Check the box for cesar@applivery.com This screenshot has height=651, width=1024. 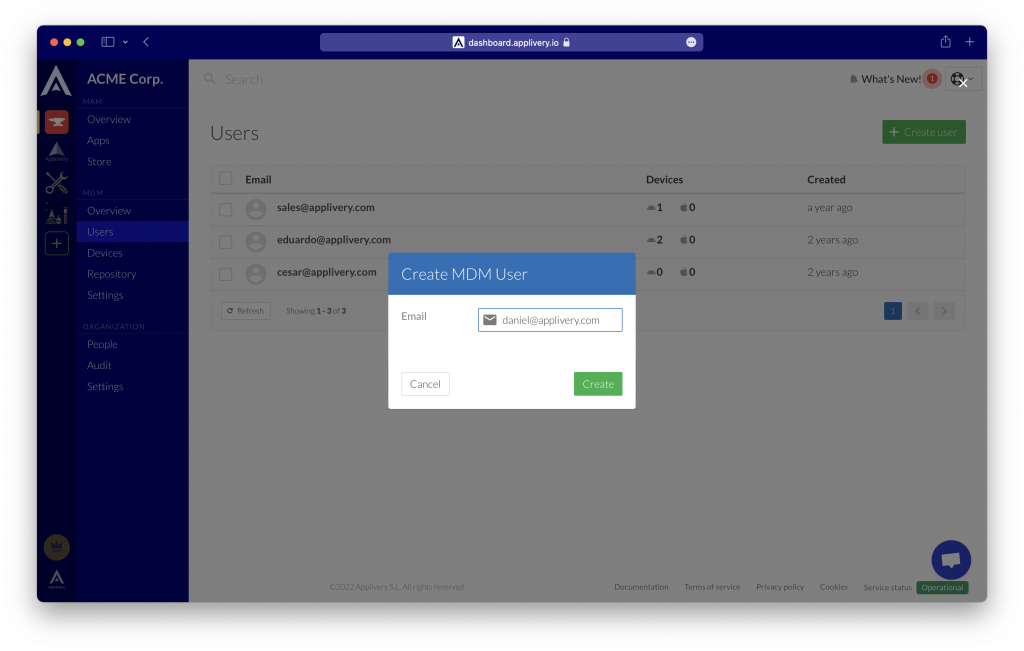[x=225, y=274]
